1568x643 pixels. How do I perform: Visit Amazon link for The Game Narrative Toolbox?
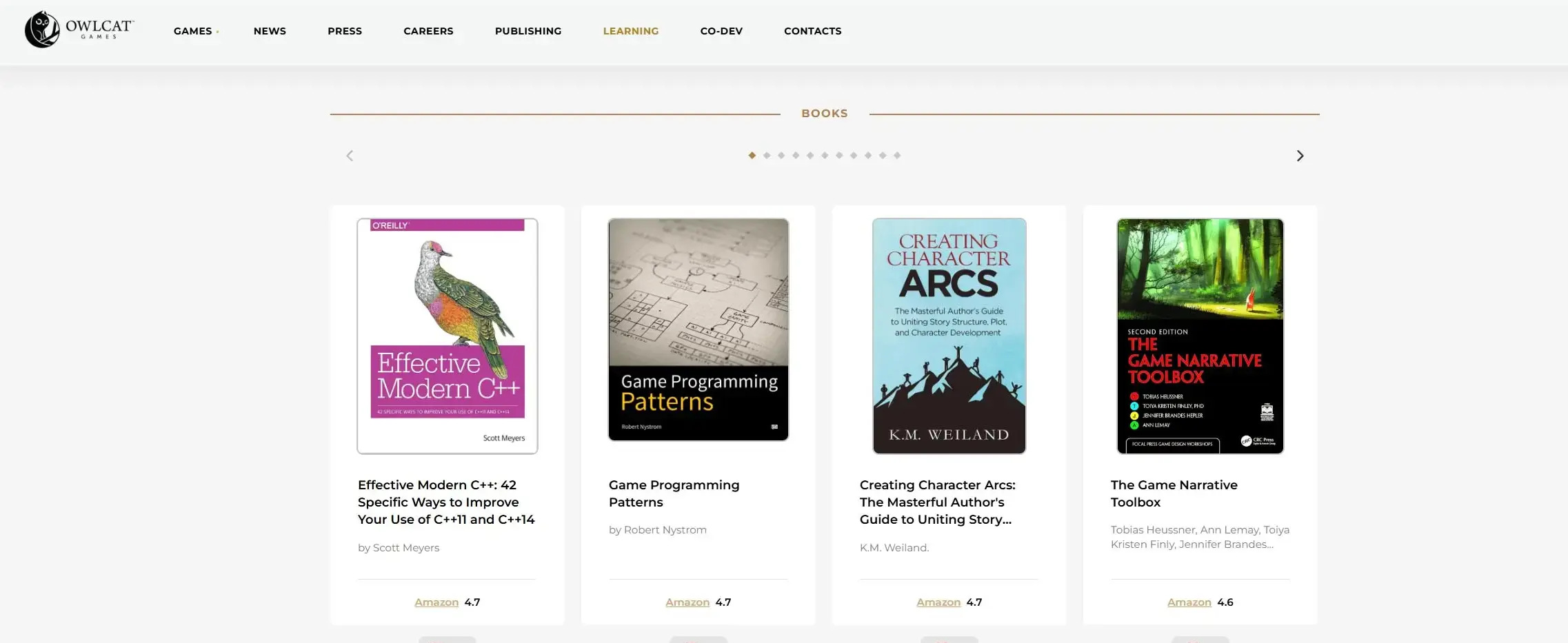(x=1189, y=602)
